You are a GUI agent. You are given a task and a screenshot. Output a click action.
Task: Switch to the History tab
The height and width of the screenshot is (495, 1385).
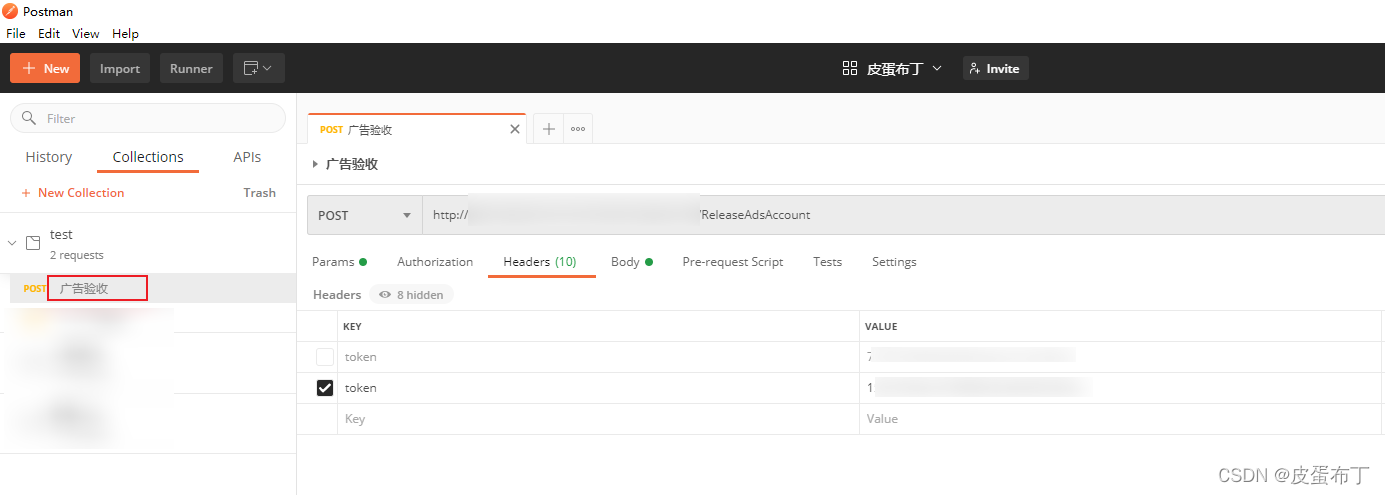click(x=49, y=157)
